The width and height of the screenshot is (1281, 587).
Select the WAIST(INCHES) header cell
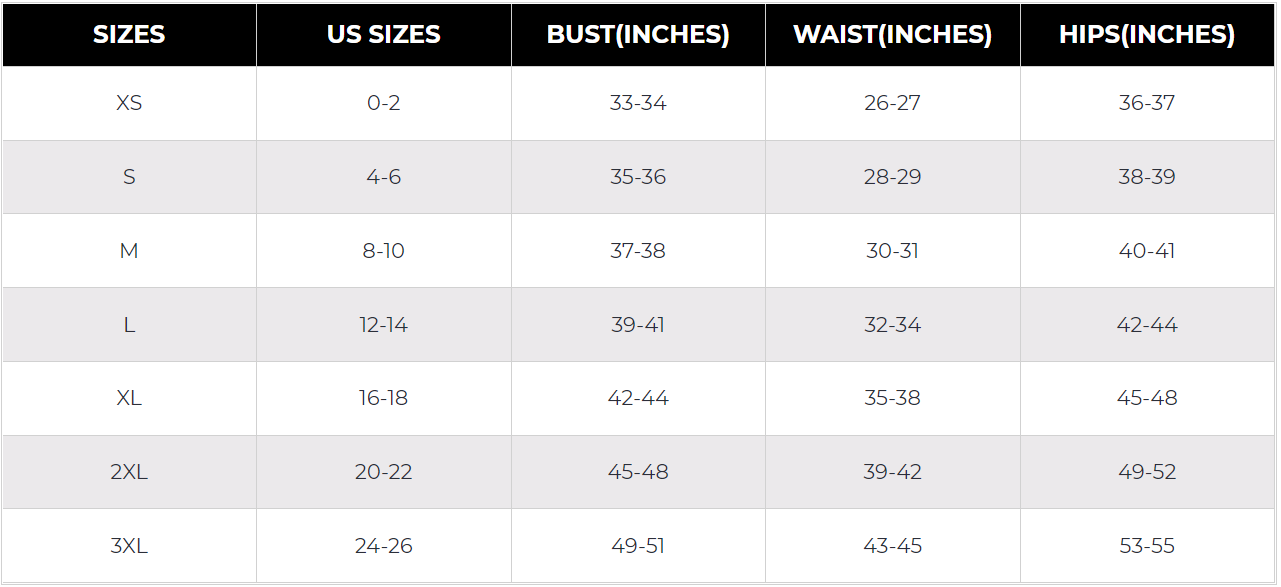point(892,35)
